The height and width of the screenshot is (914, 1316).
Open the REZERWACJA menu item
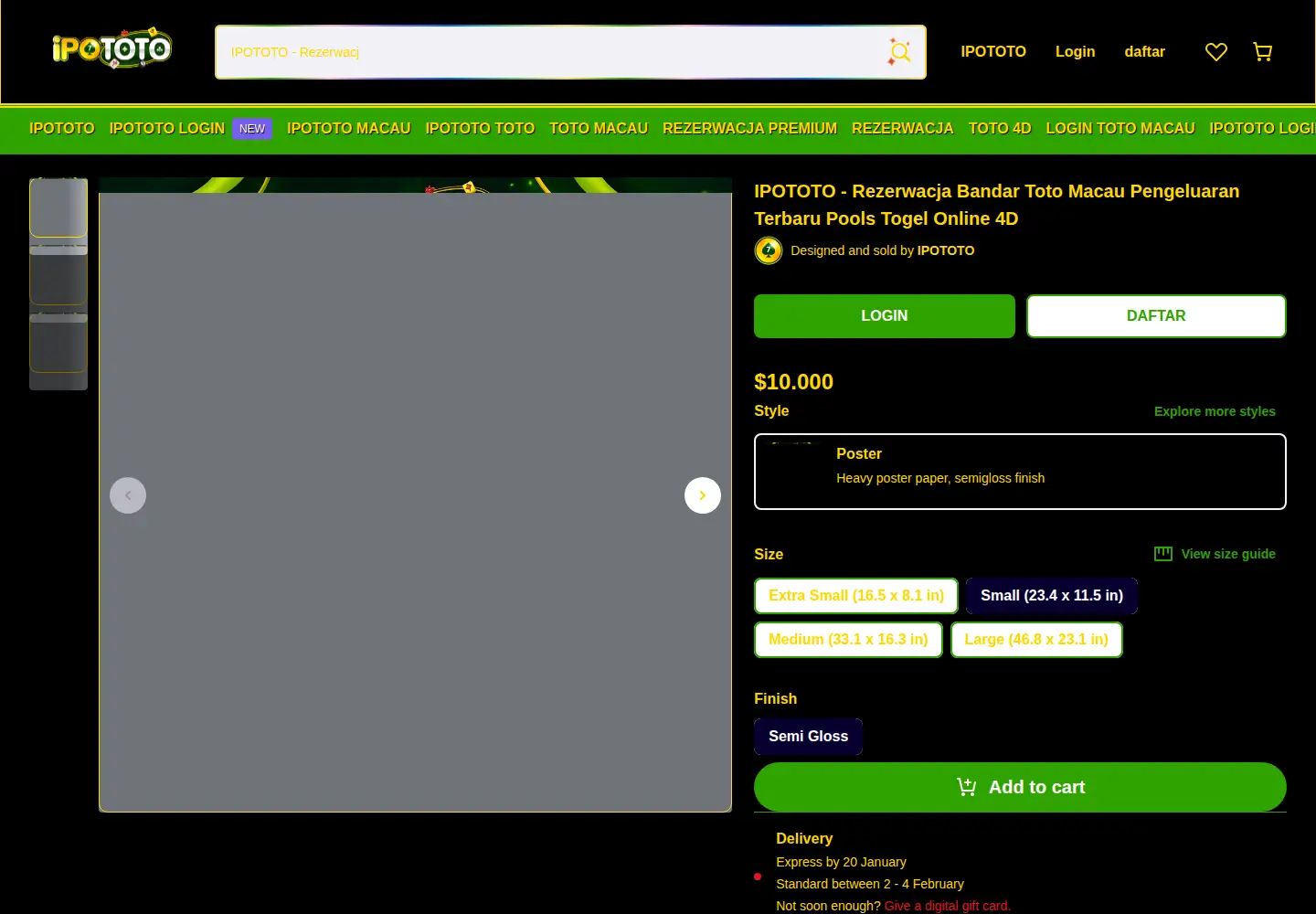tap(903, 129)
